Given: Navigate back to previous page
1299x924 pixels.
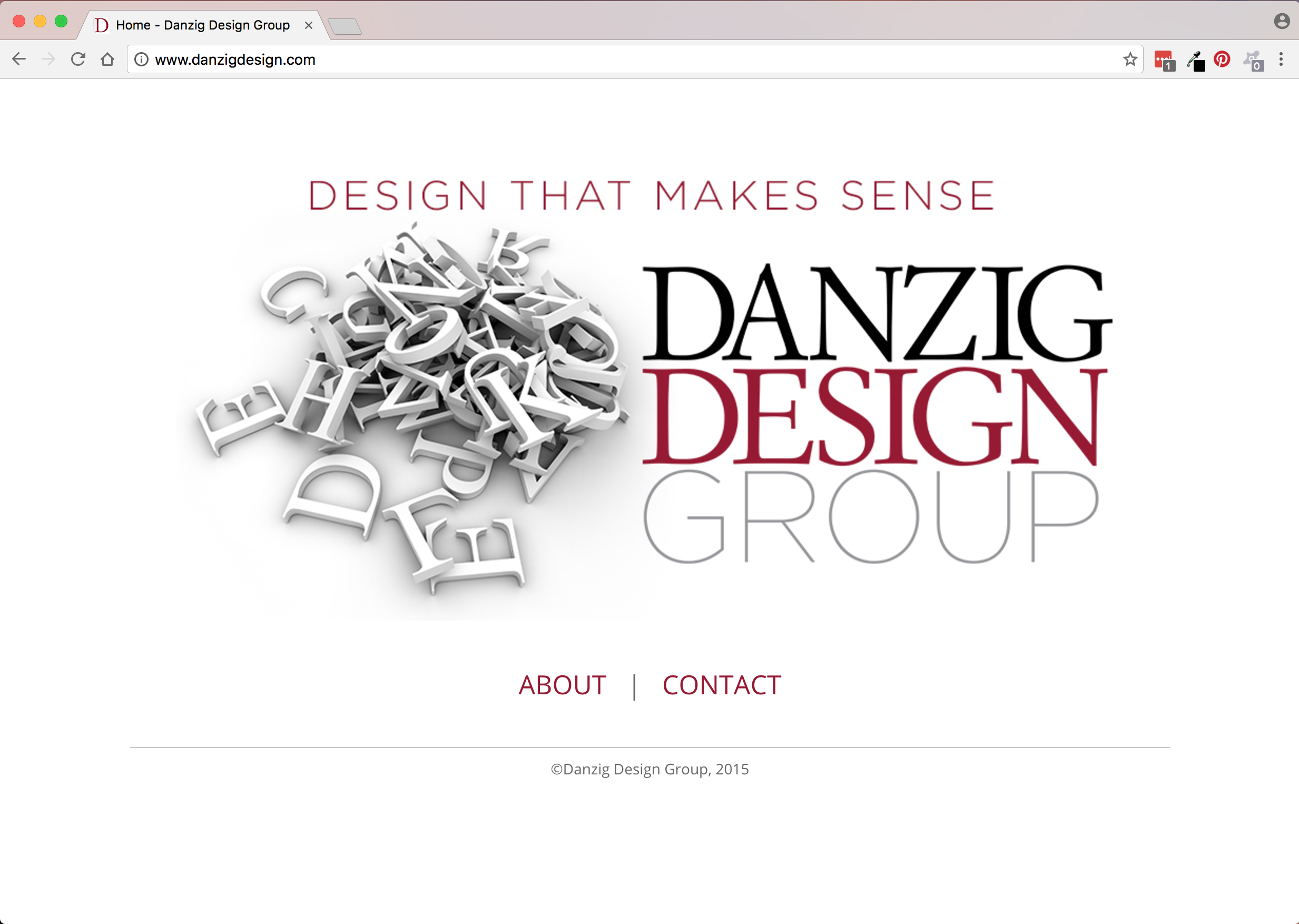Looking at the screenshot, I should click(19, 59).
